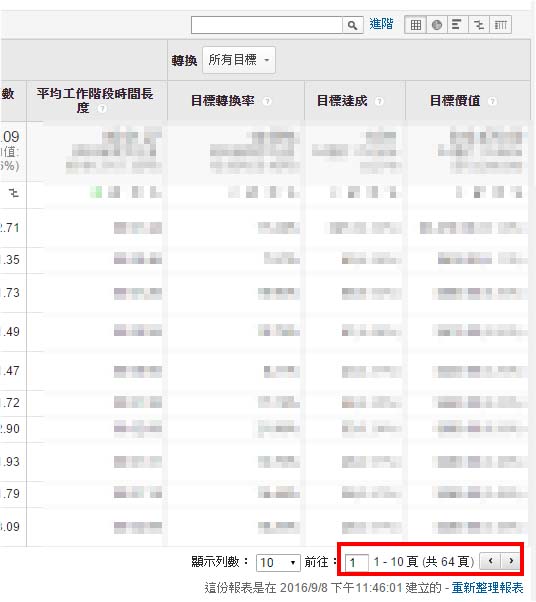Click the 前往 page number field

pos(356,563)
